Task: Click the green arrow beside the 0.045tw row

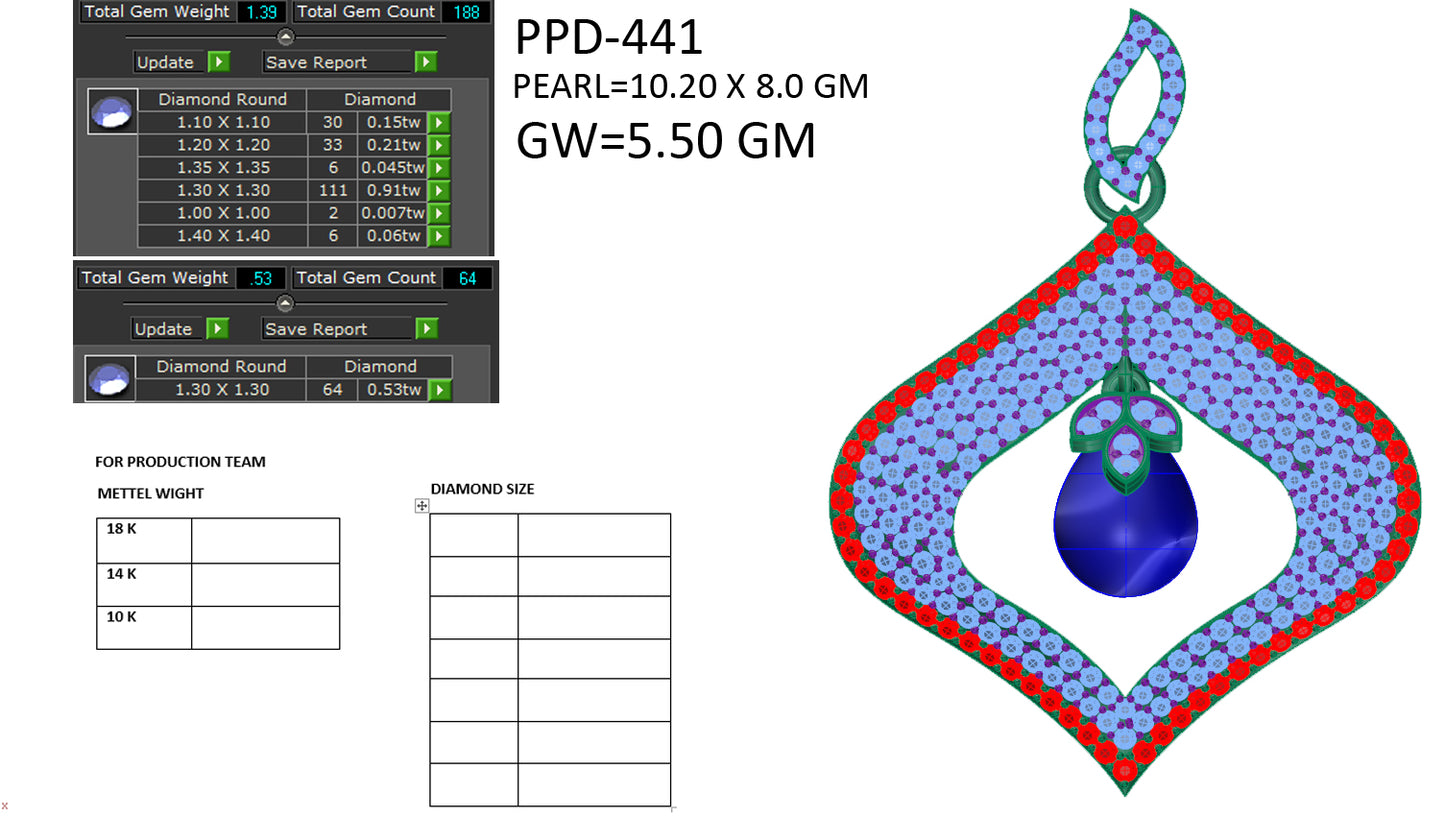Action: 438,168
